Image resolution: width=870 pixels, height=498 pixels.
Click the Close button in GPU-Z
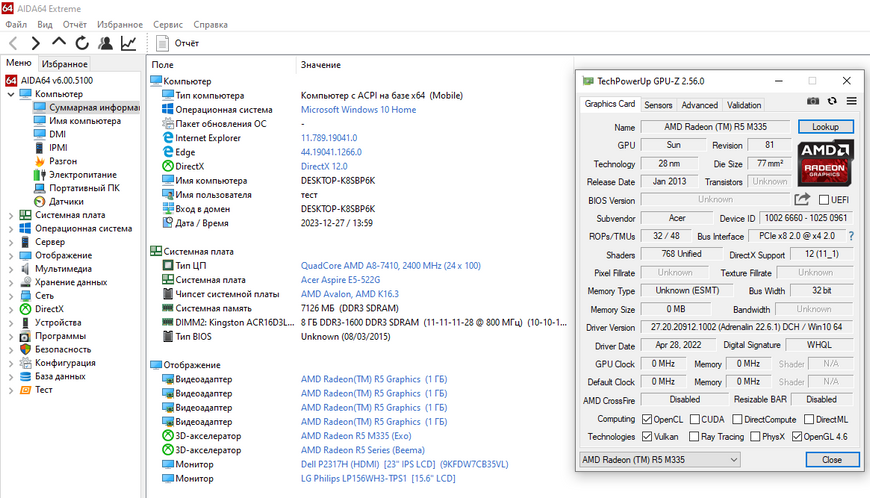click(x=832, y=460)
